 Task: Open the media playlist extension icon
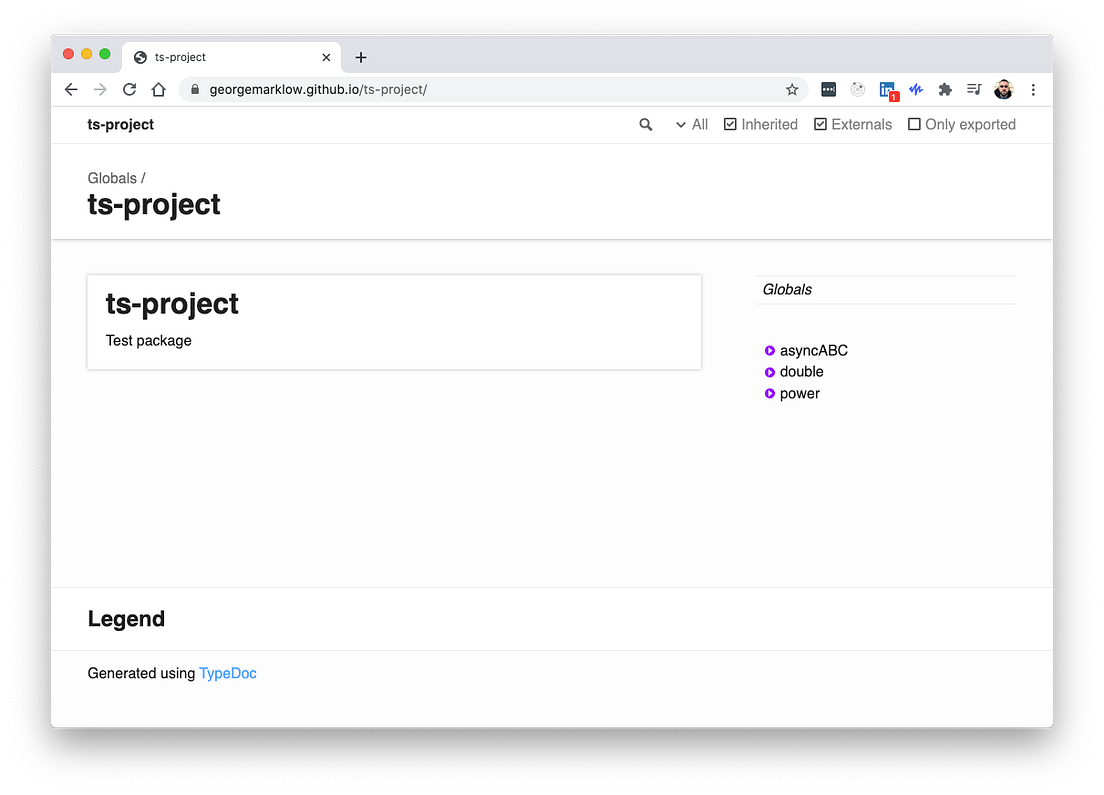pos(973,89)
